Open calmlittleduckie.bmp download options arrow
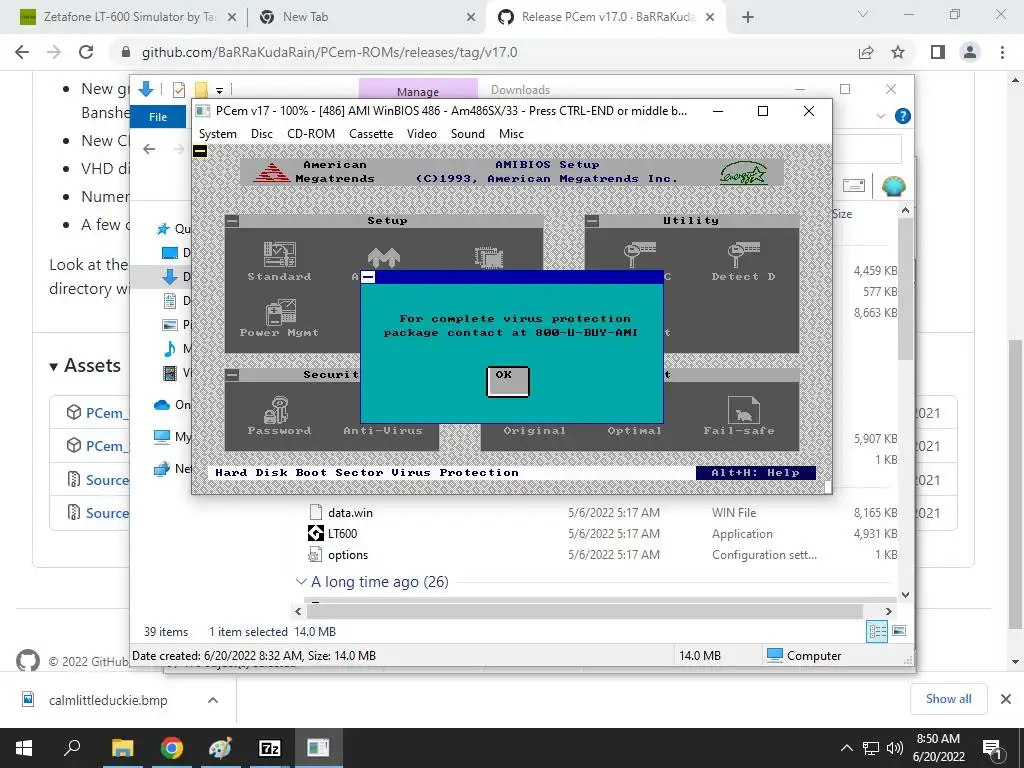 [212, 700]
